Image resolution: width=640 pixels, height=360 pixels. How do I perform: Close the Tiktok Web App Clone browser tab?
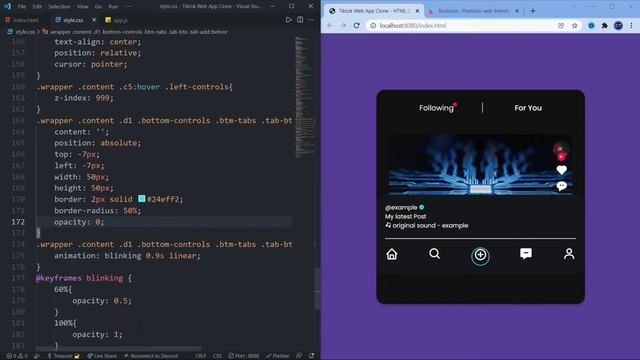click(x=417, y=11)
